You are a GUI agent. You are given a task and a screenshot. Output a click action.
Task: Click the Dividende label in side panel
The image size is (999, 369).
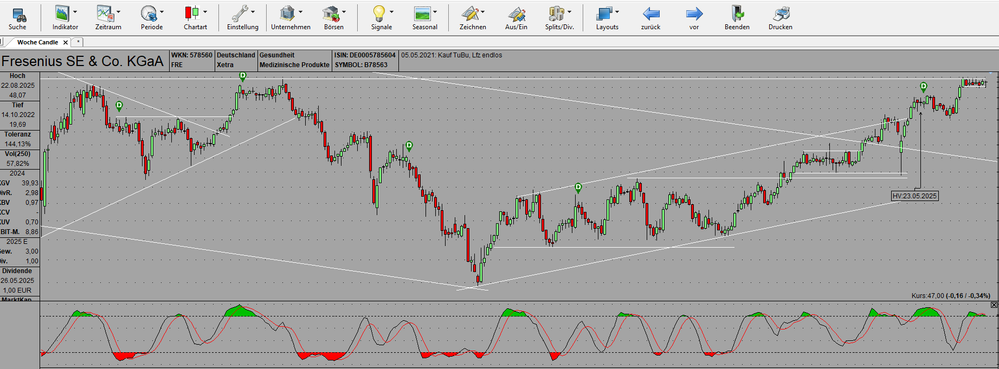(x=18, y=270)
